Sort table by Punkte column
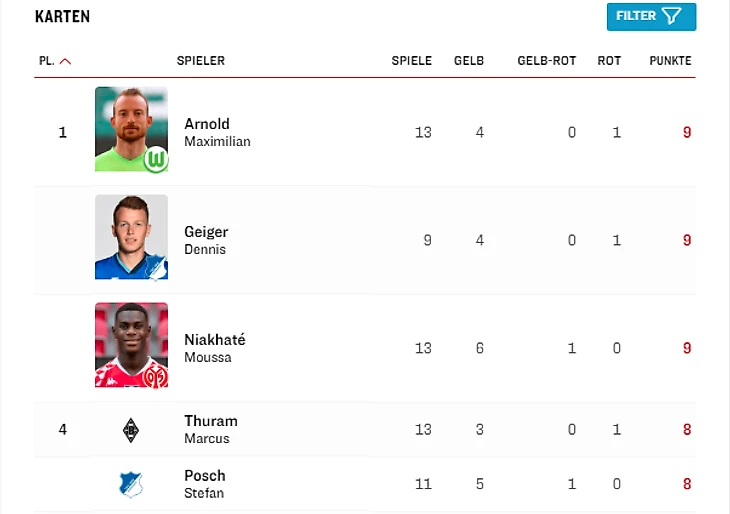Screen dimensions: 730x514 click(x=670, y=61)
